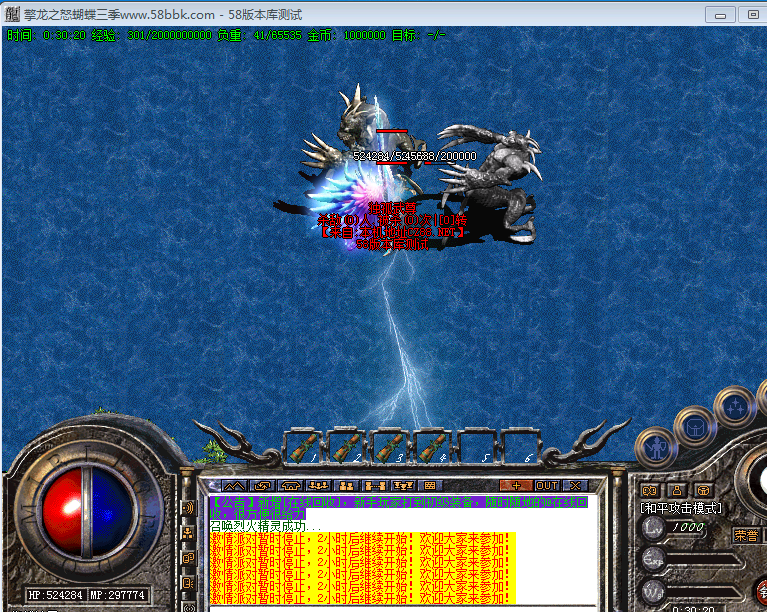Click the group hierarchy icon left of chat
Screen dimensions: 767x612
188,533
